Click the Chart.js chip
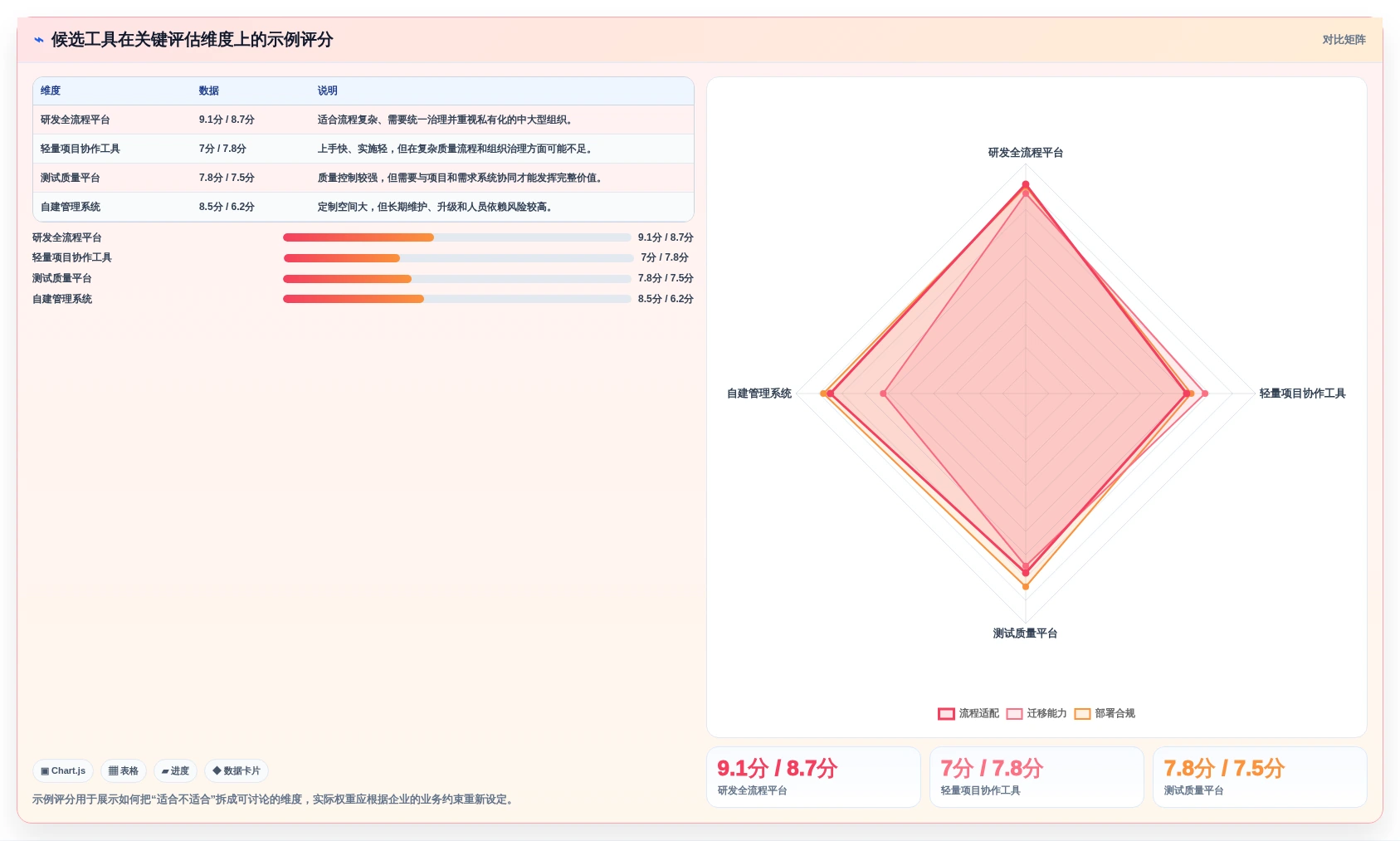Image resolution: width=1400 pixels, height=841 pixels. 63,770
